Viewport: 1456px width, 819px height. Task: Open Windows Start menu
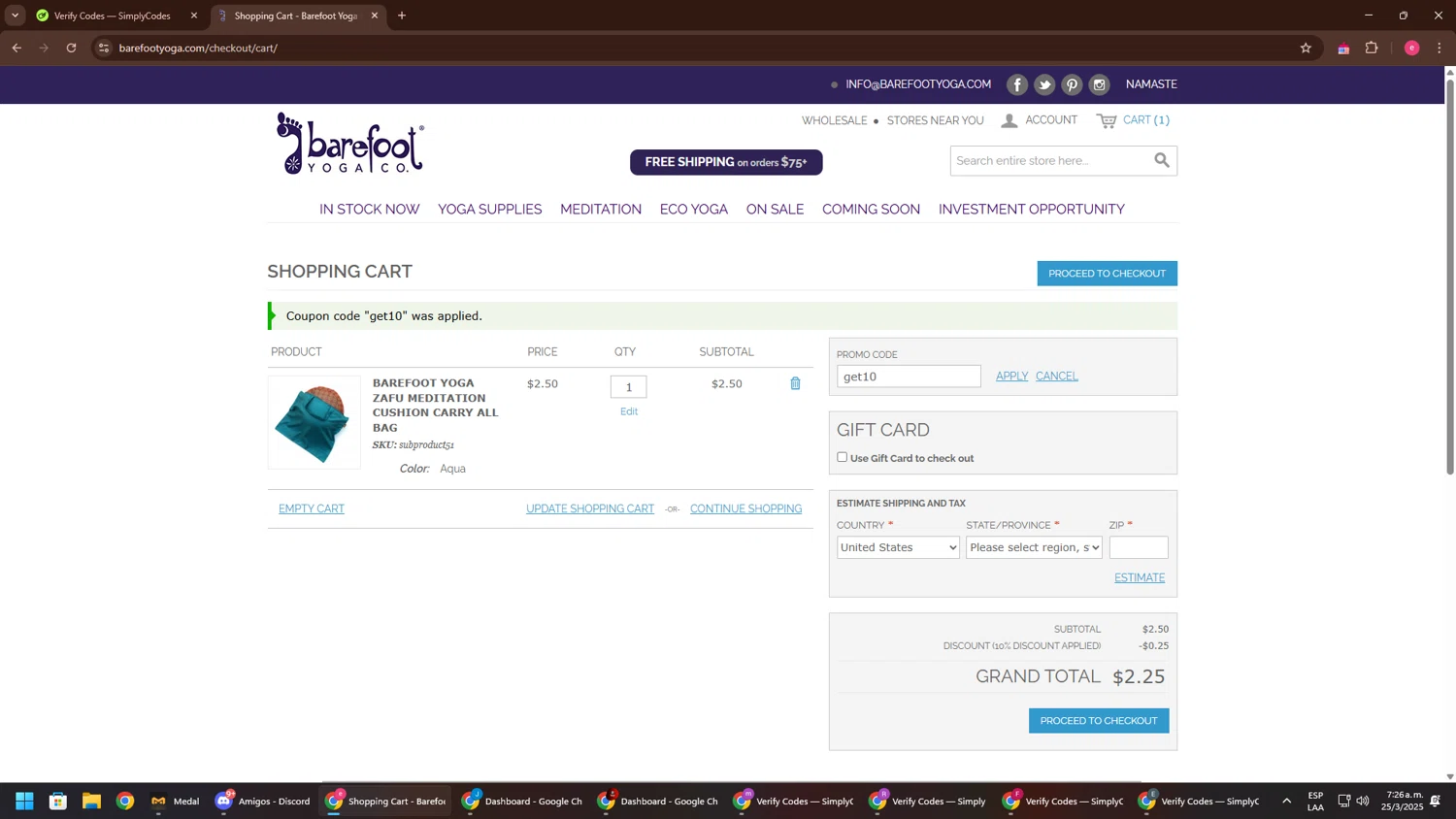24,801
